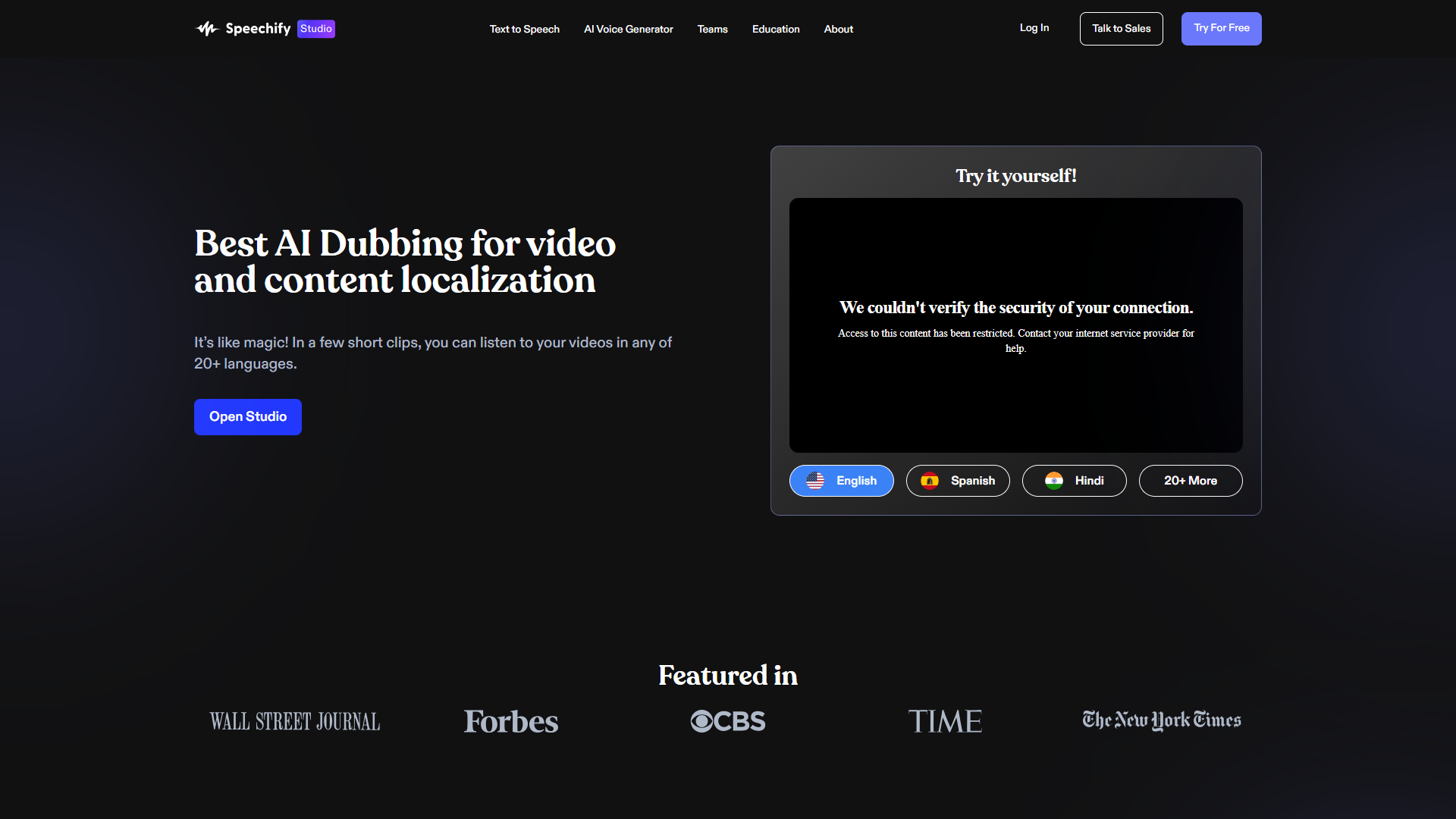
Task: Click the US flag on English pill
Action: tap(816, 480)
